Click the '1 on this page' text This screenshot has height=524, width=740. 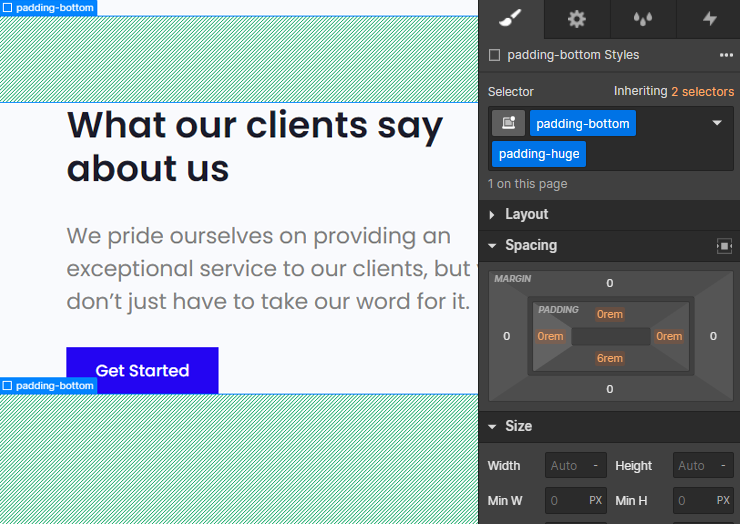[527, 184]
